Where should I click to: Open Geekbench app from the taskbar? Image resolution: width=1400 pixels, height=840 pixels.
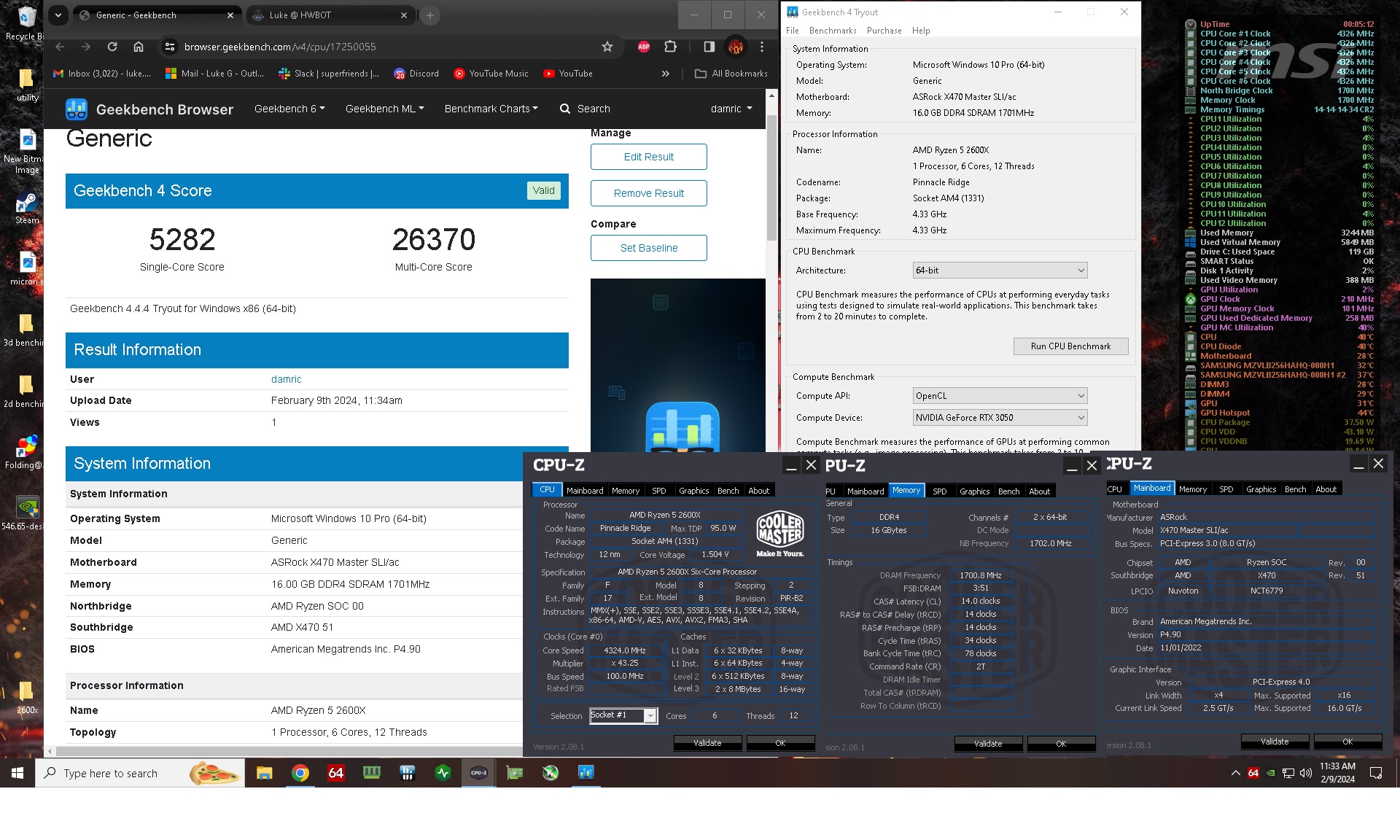586,773
